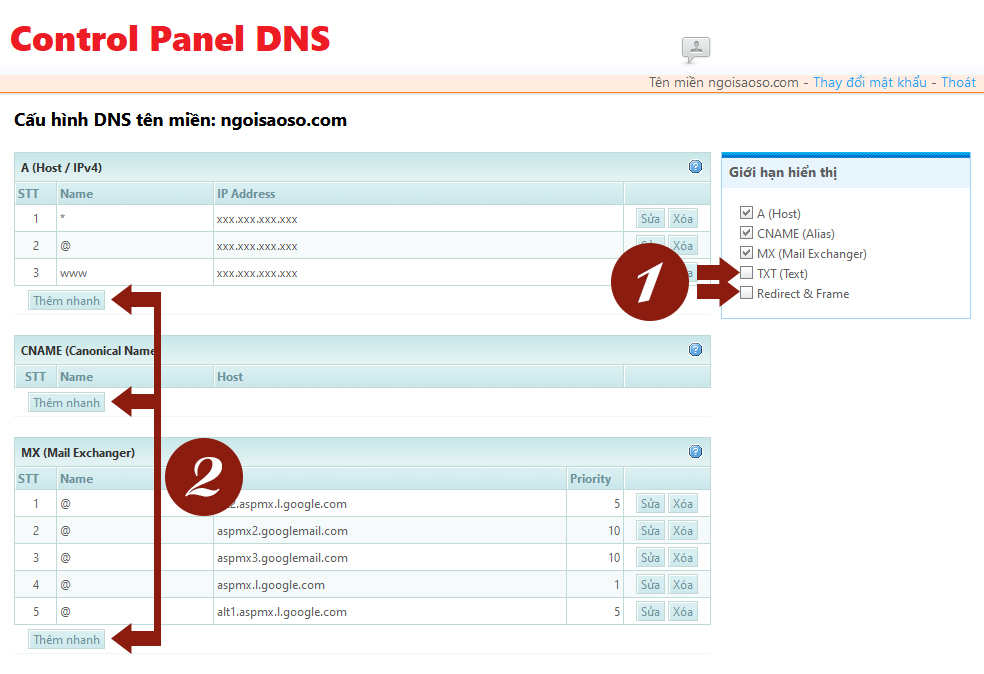Open help icon for CNAME section
Viewport: 984px width, 674px height.
tap(695, 350)
